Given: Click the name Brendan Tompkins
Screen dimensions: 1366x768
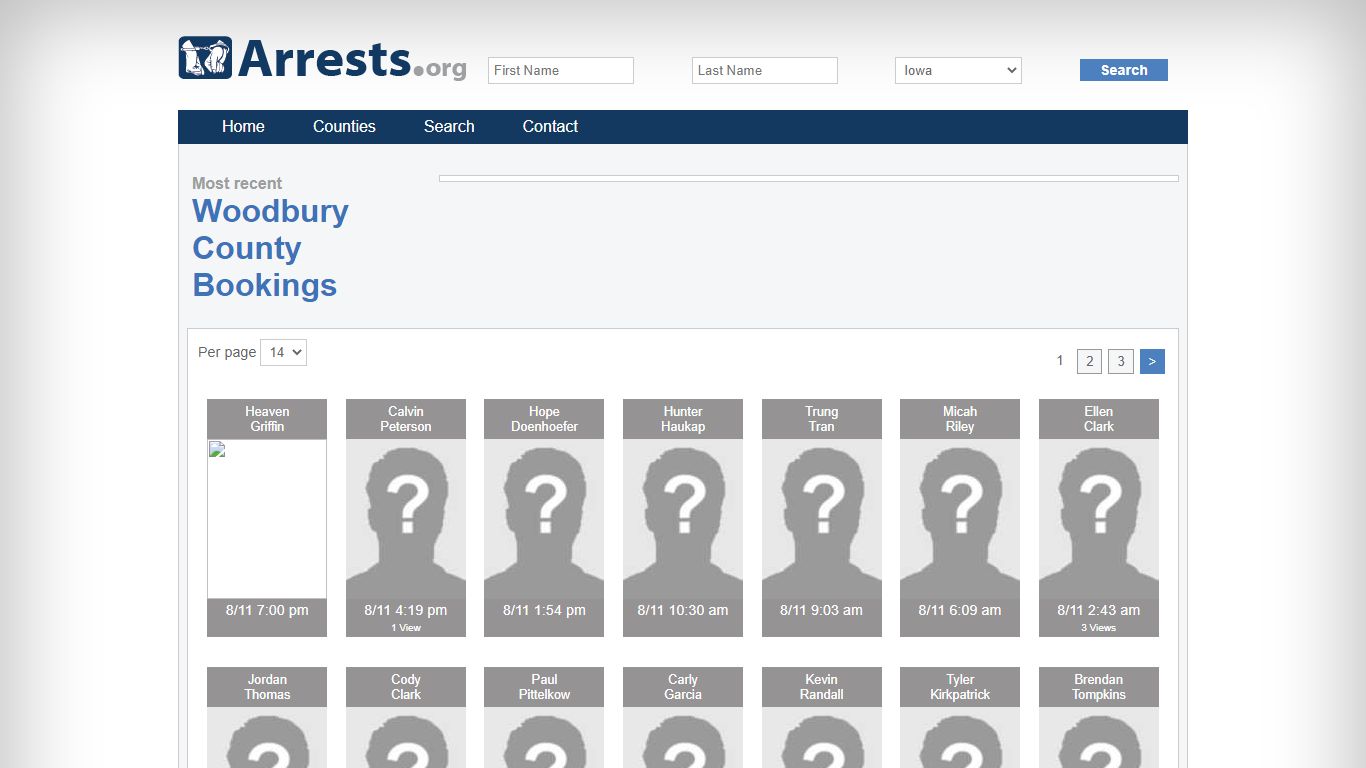Looking at the screenshot, I should [x=1099, y=687].
